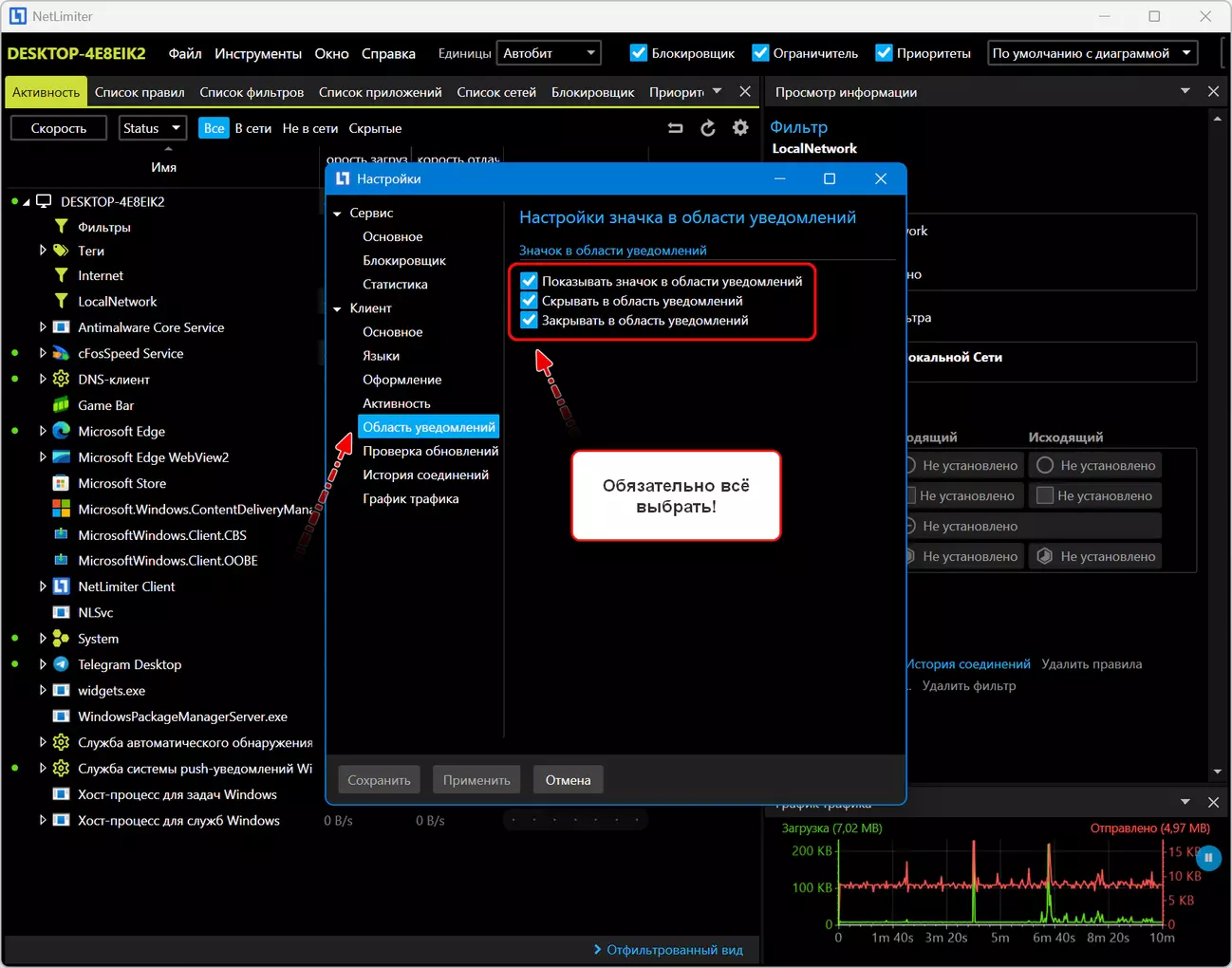
Task: Pause the traffic chart with the blue button
Action: click(1208, 859)
